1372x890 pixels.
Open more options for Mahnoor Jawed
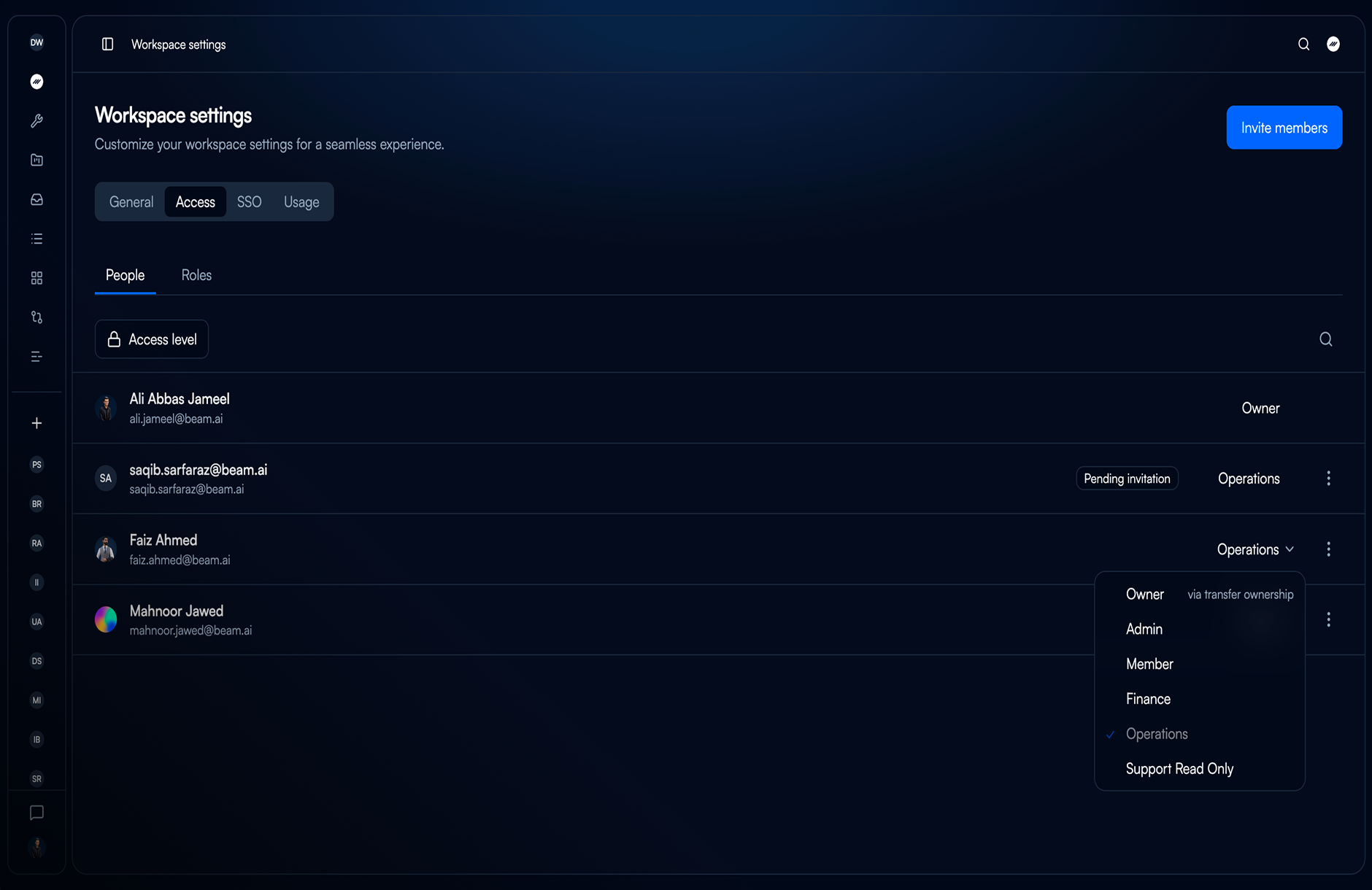tap(1328, 619)
